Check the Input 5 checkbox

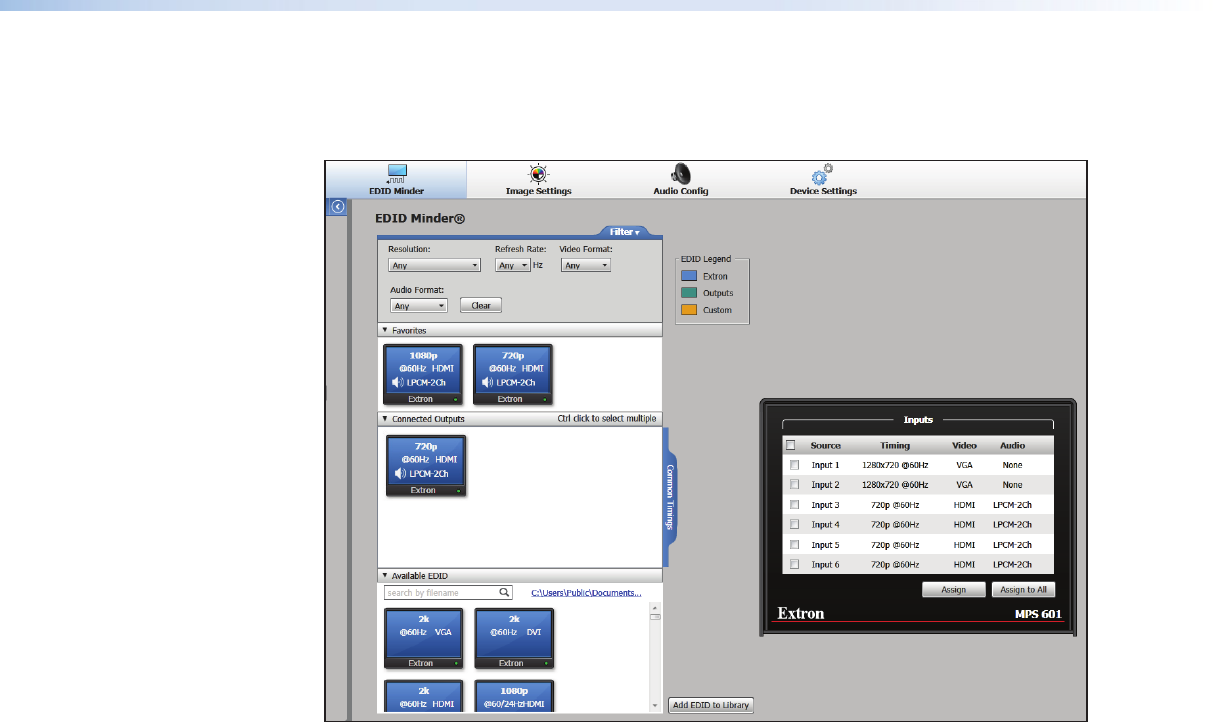[795, 545]
